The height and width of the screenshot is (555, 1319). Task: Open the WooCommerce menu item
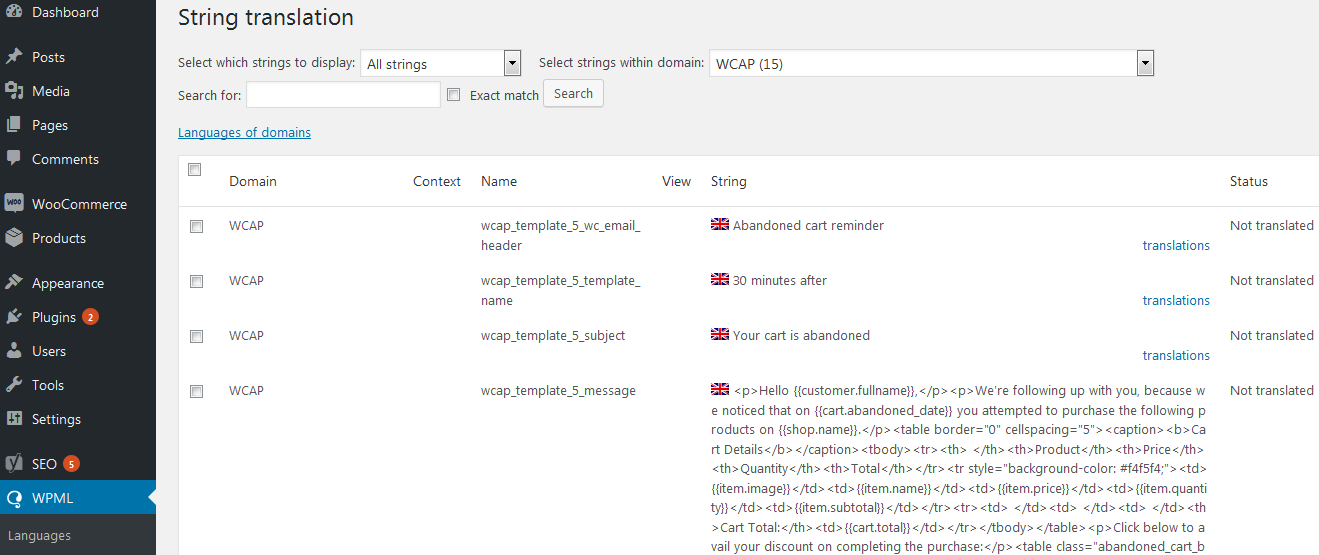(x=79, y=204)
